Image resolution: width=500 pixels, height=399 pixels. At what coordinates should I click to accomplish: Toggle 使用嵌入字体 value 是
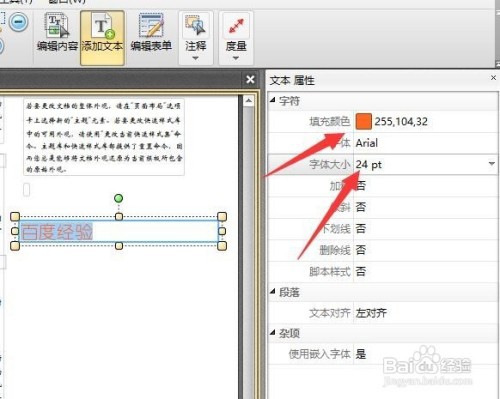tap(361, 354)
